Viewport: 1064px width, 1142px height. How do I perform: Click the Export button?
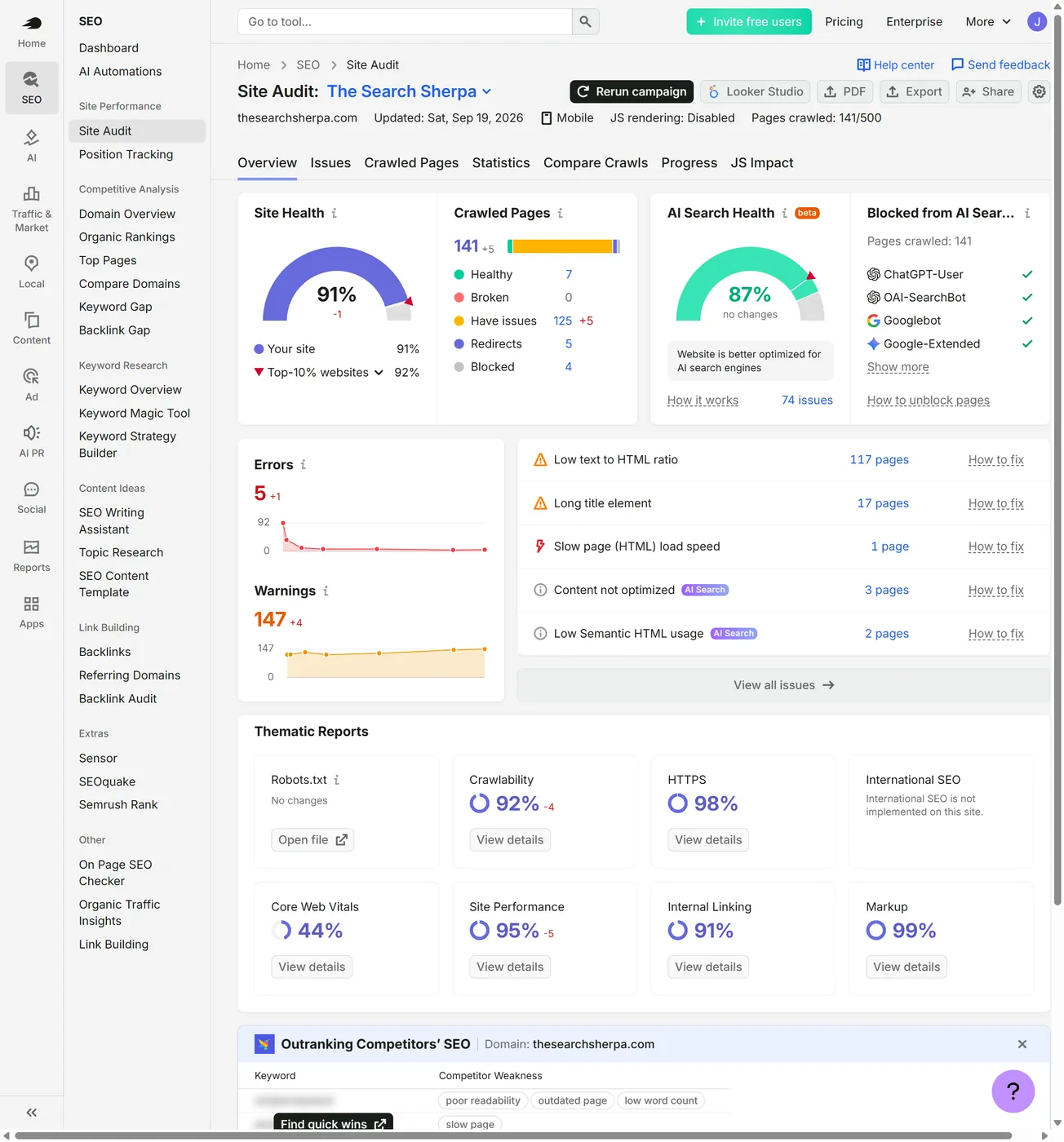(x=915, y=91)
